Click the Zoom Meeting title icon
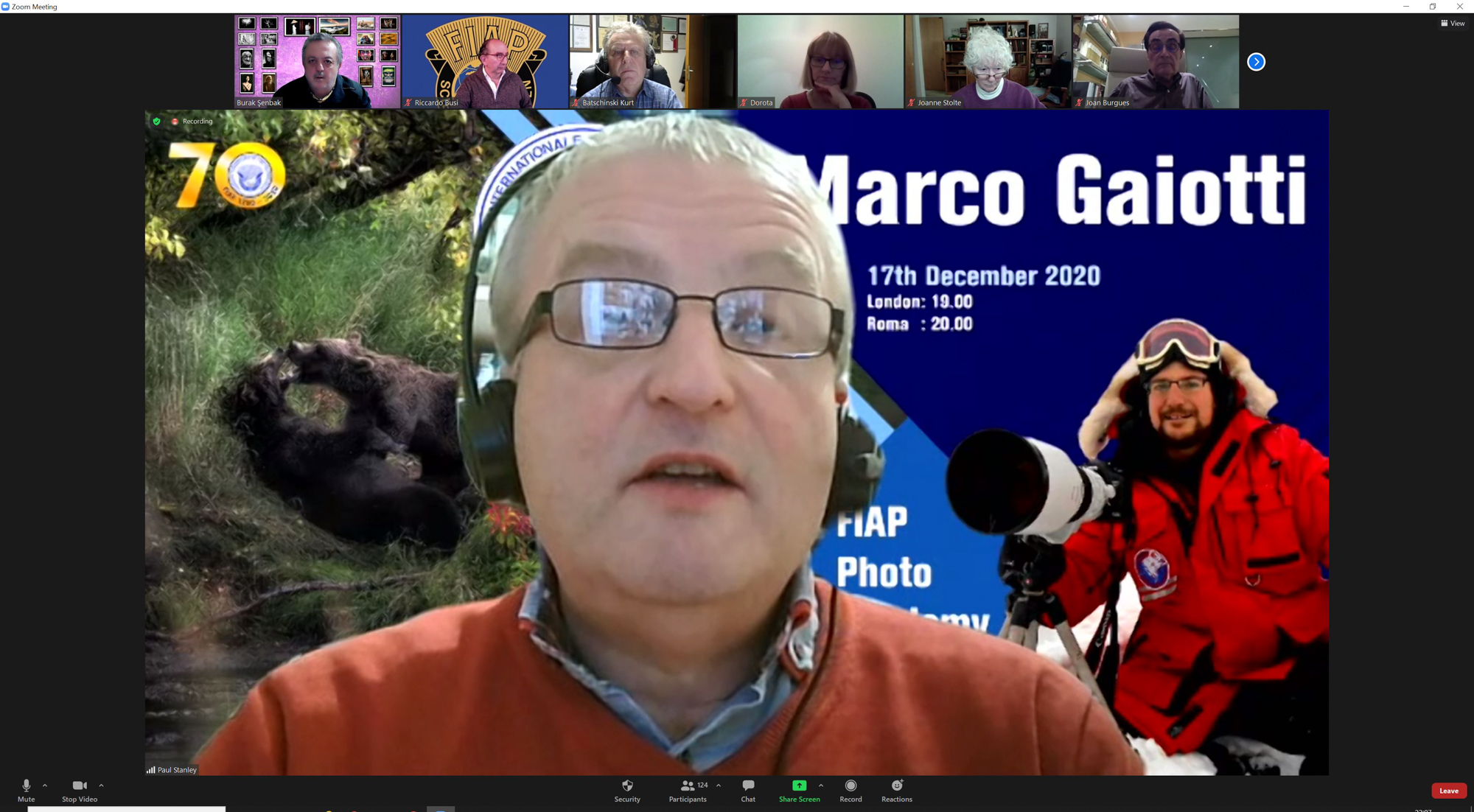Screen dimensions: 1474x812 pos(5,7)
